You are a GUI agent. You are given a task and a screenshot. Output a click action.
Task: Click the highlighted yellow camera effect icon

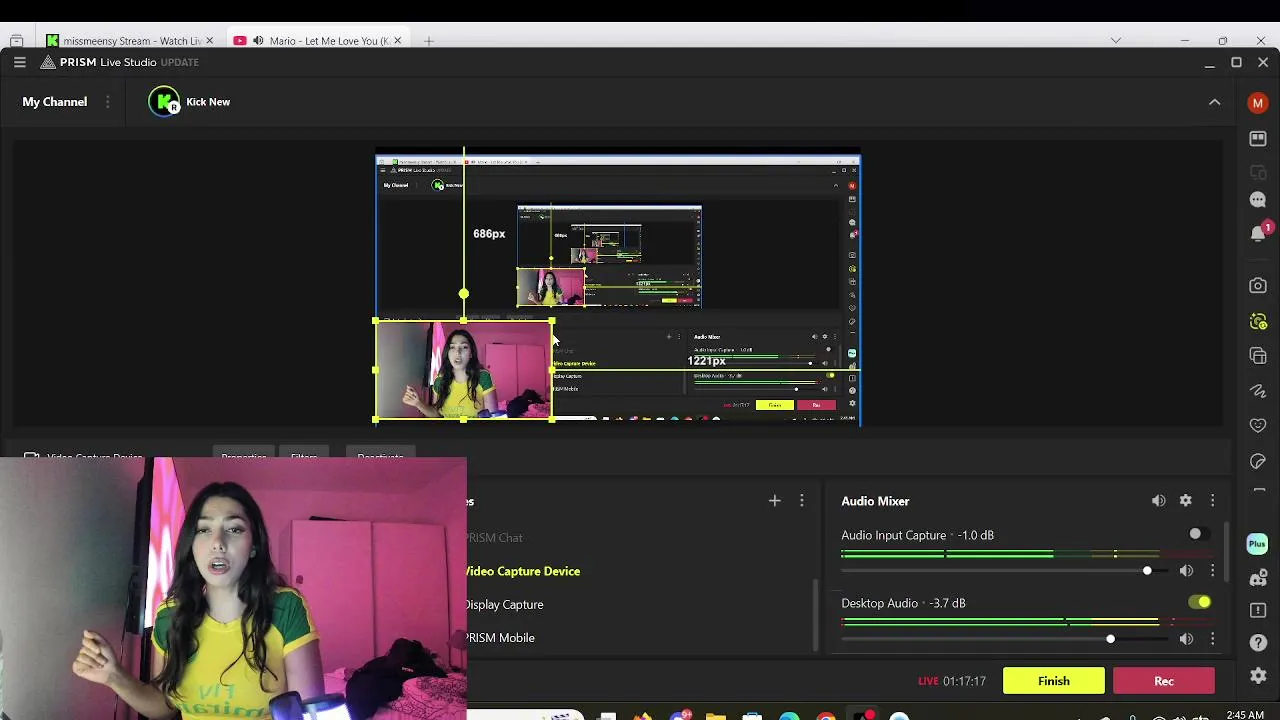tap(1258, 321)
